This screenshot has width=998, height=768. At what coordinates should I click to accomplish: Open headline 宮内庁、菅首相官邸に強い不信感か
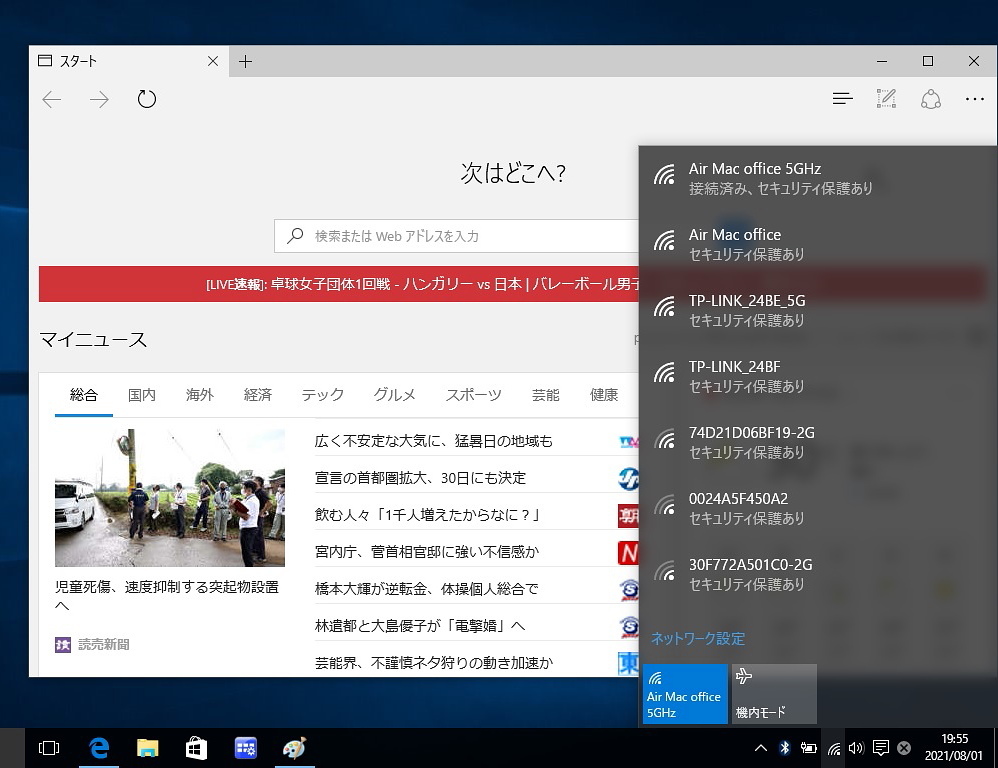point(427,552)
